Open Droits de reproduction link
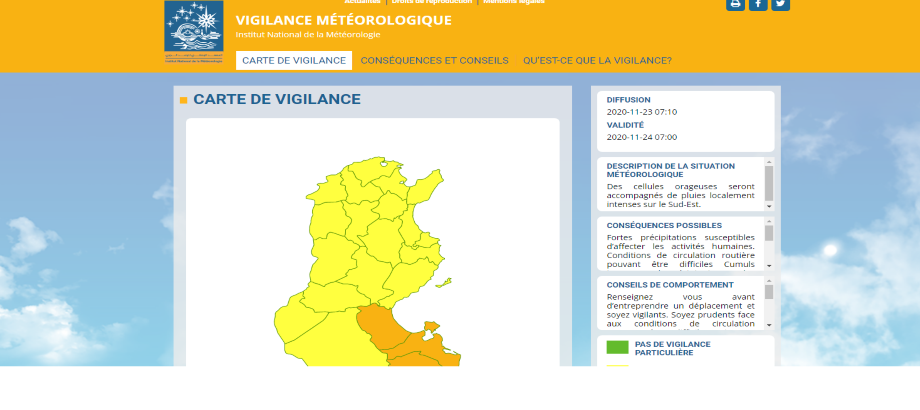 433,2
